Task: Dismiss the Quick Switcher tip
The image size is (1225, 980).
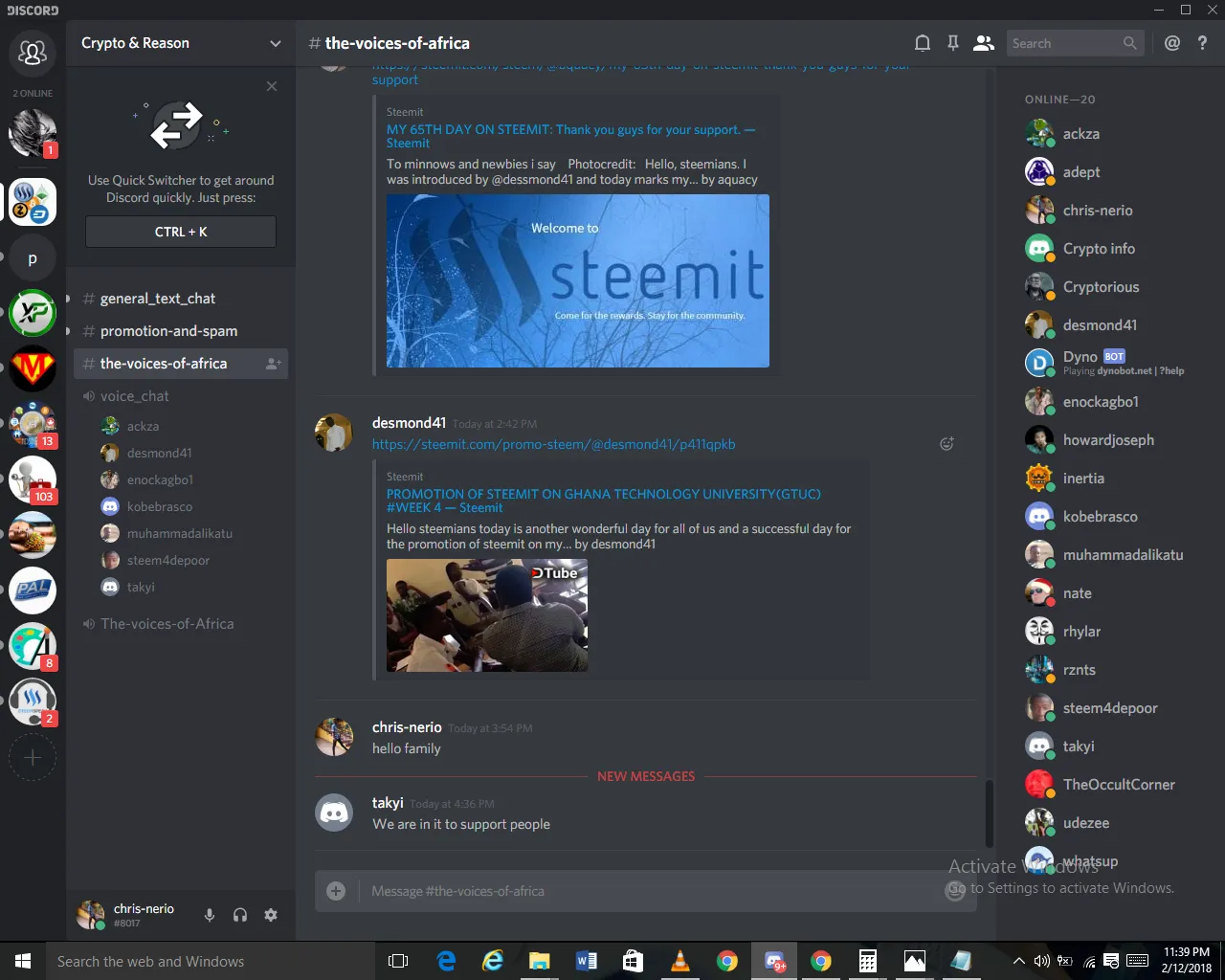Action: click(272, 86)
